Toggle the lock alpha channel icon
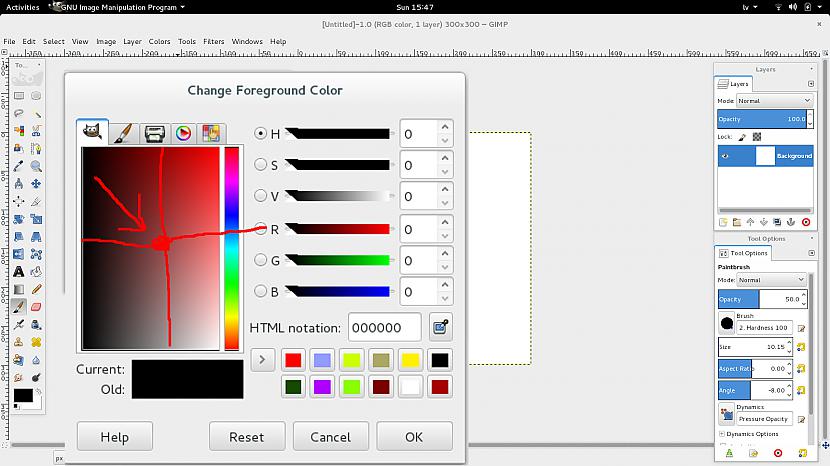 point(757,137)
